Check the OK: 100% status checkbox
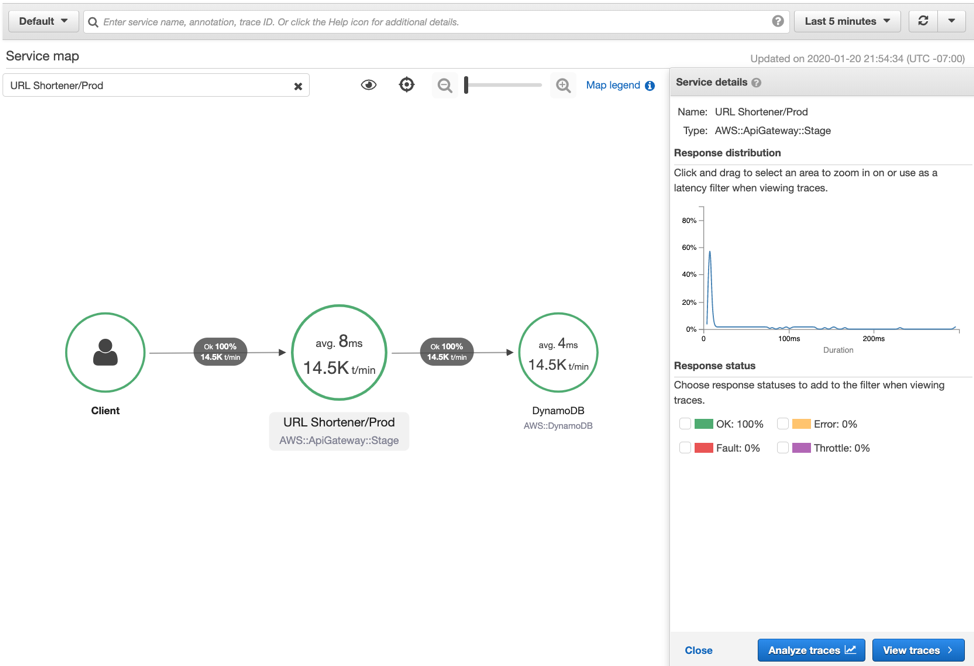 [685, 424]
